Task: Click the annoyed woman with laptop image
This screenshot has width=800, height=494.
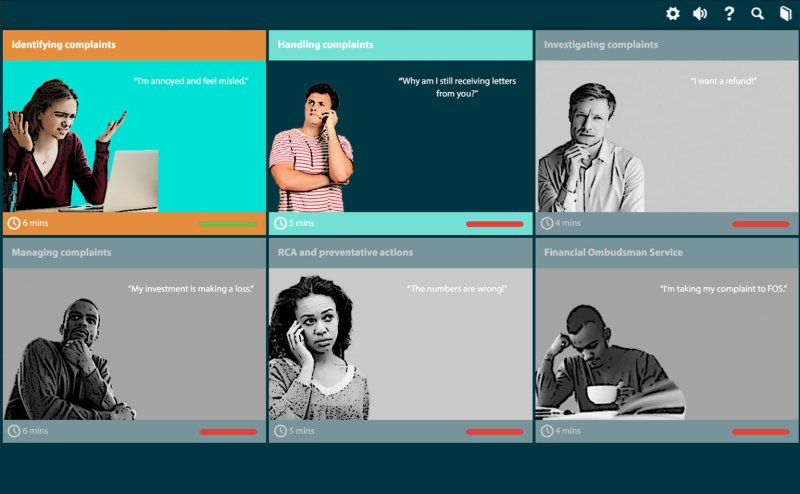Action: tap(81, 145)
